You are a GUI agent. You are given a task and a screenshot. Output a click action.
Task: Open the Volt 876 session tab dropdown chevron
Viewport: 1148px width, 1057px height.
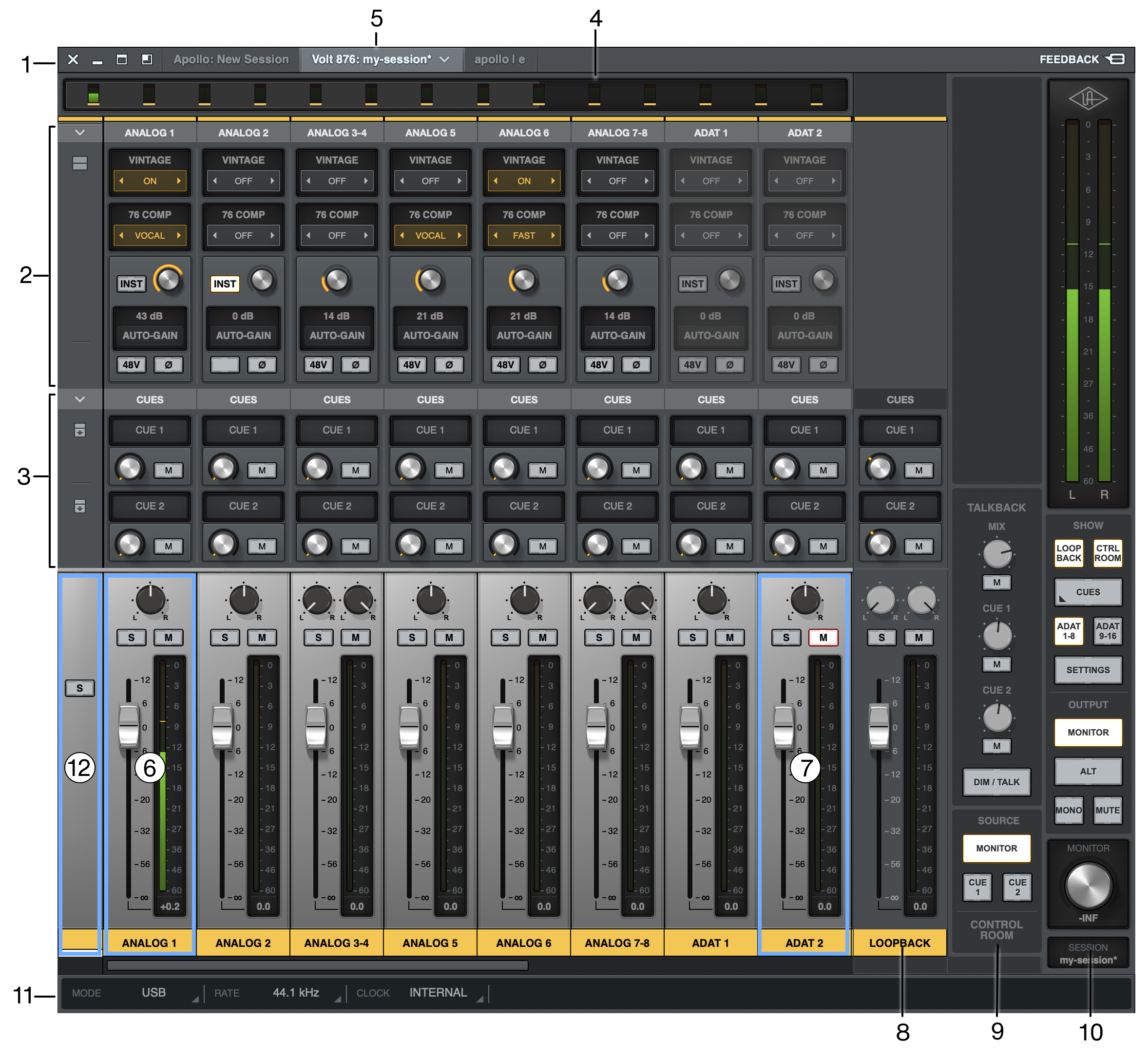445,59
